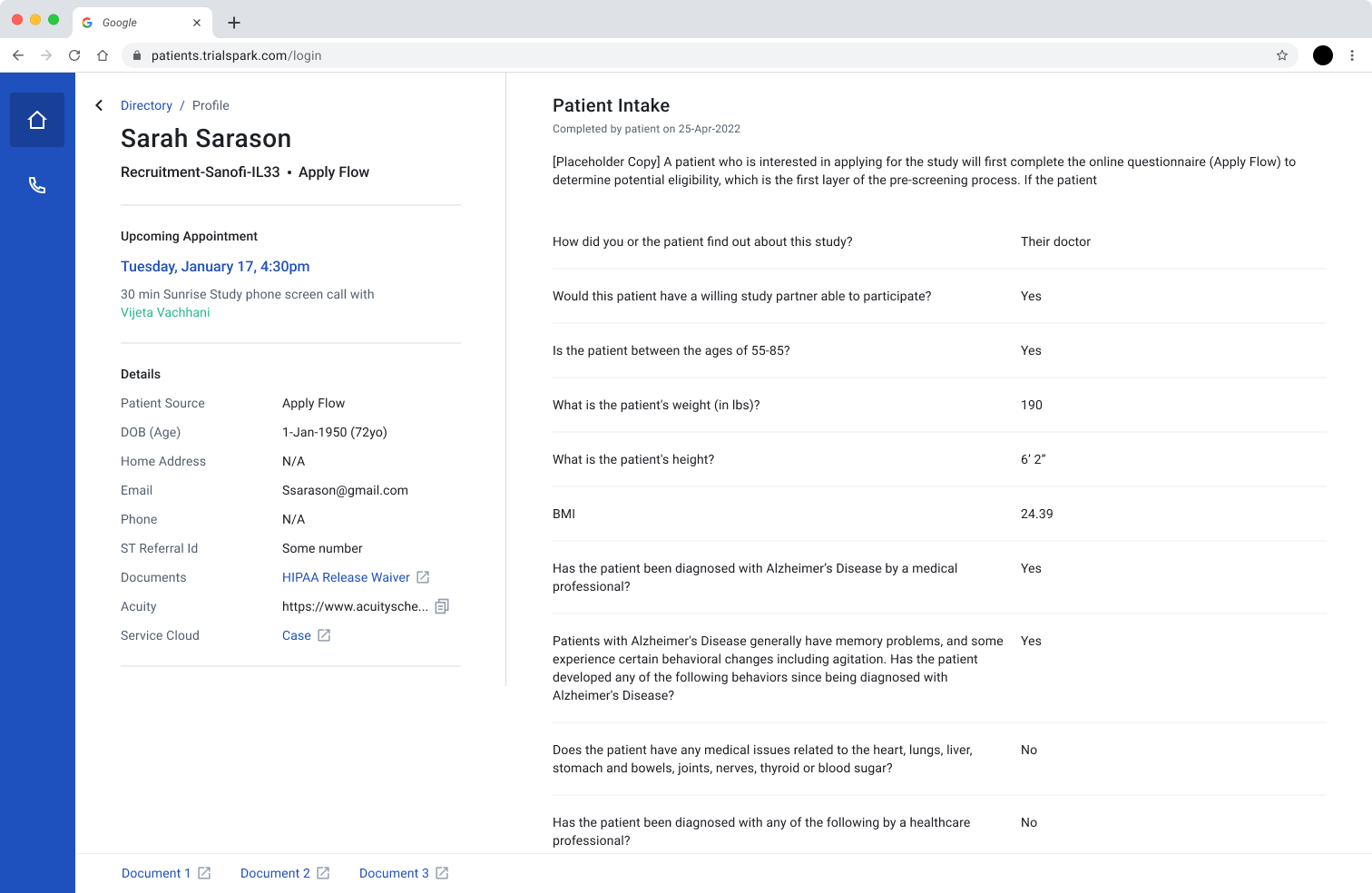This screenshot has width=1372, height=893.
Task: Click the Home icon in the sidebar
Action: tap(37, 120)
